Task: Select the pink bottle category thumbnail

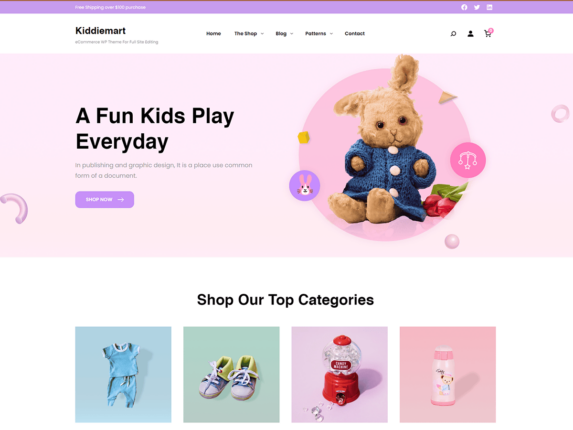Action: tap(448, 374)
